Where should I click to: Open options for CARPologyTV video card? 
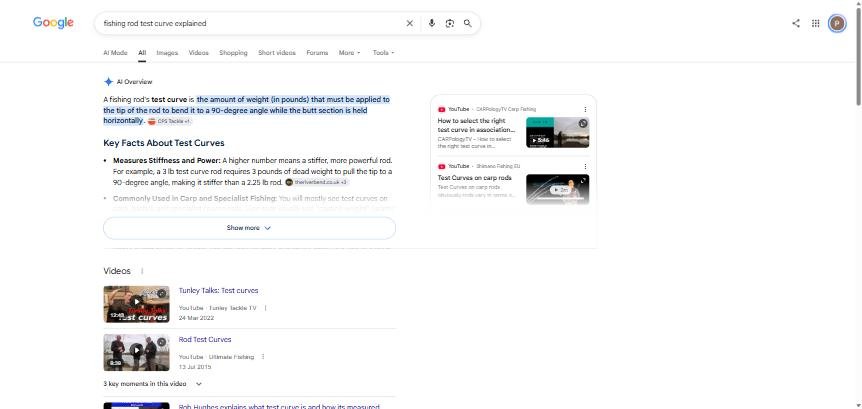click(x=585, y=109)
